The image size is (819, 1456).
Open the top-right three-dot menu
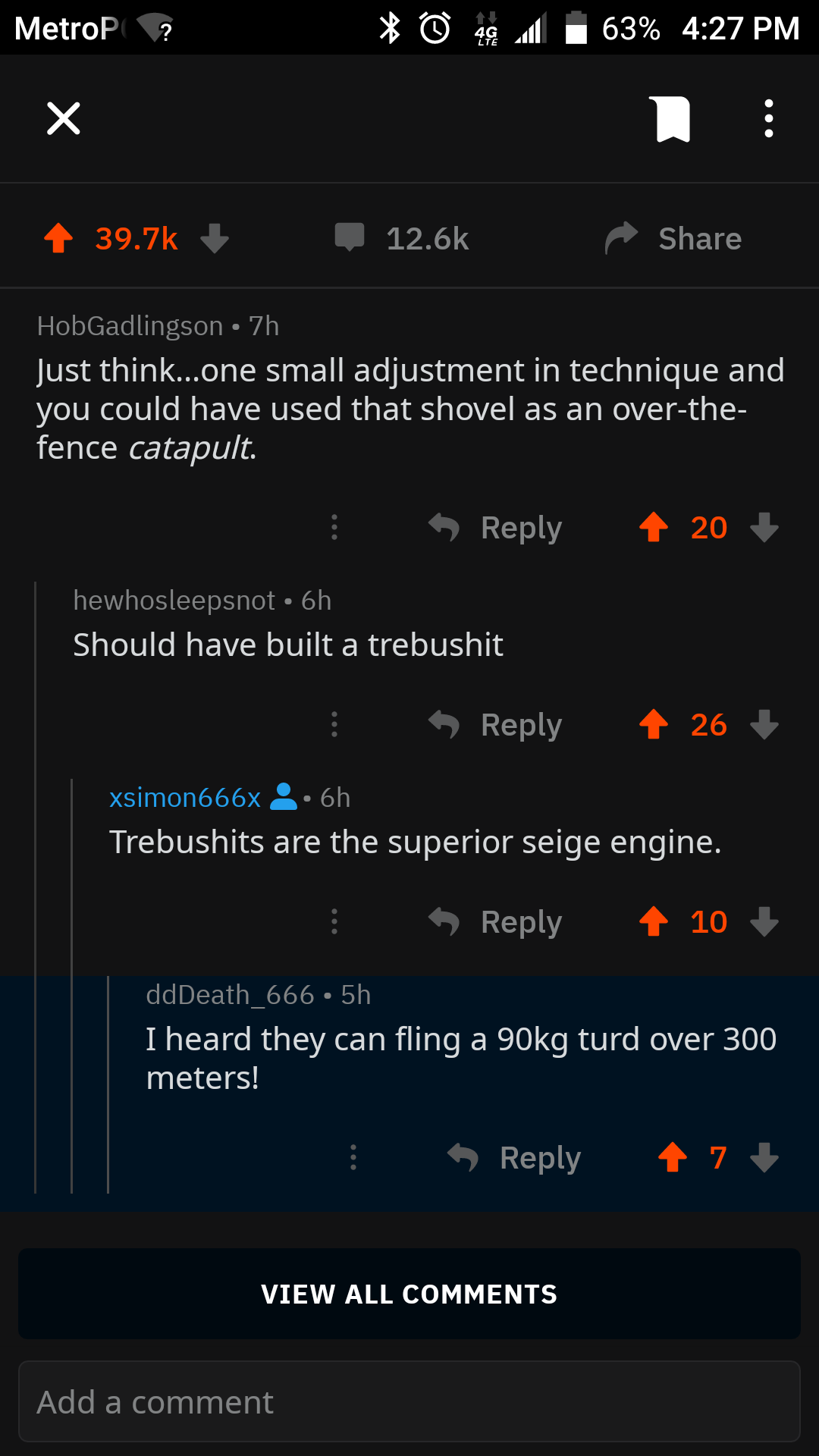pyautogui.click(x=768, y=118)
